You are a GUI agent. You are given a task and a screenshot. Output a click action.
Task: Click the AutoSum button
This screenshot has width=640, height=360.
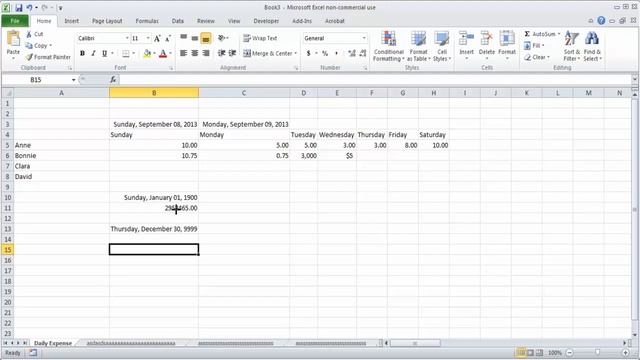540,34
